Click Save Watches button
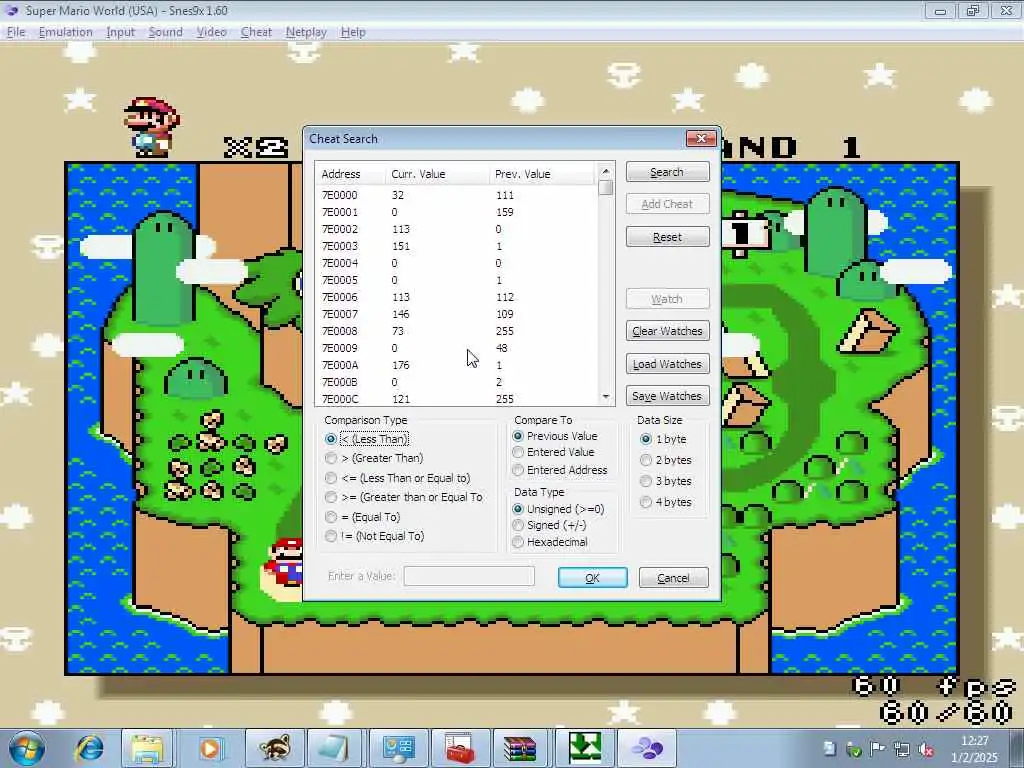This screenshot has width=1024, height=768. click(x=667, y=396)
